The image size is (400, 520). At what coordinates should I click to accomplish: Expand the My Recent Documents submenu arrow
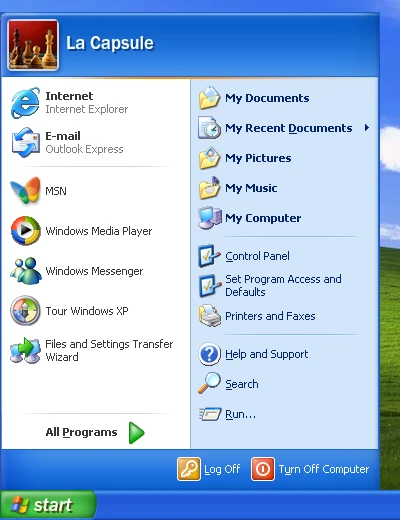point(367,128)
